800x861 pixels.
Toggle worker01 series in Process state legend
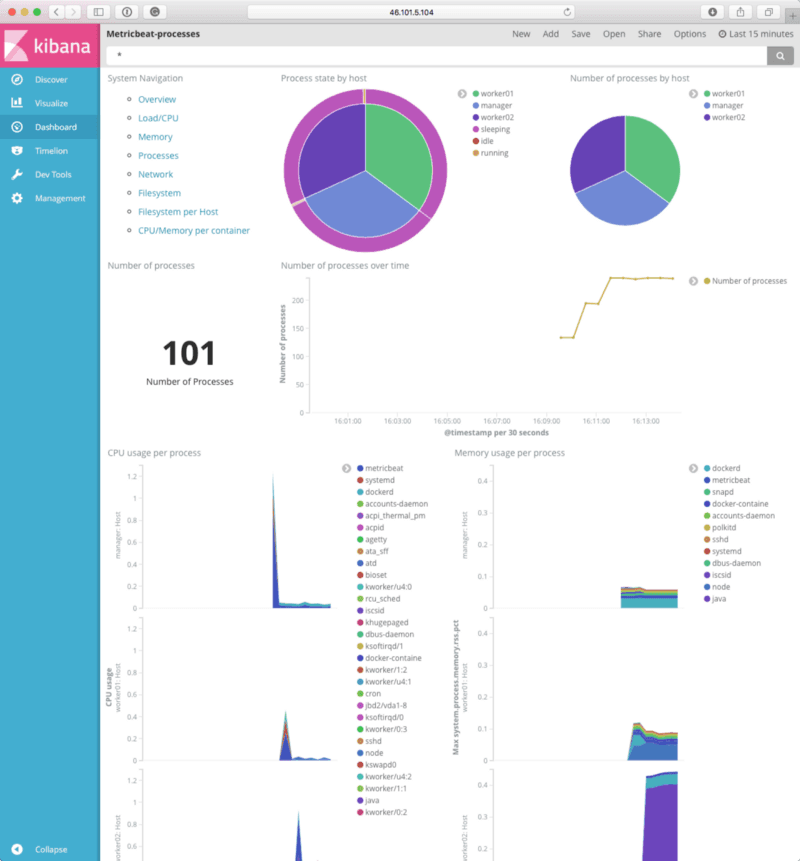pyautogui.click(x=496, y=94)
